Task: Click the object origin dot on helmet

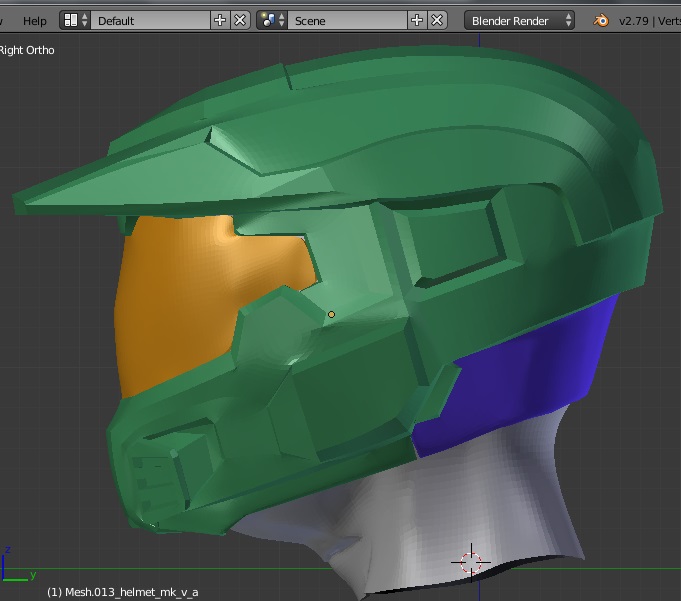Action: click(331, 314)
